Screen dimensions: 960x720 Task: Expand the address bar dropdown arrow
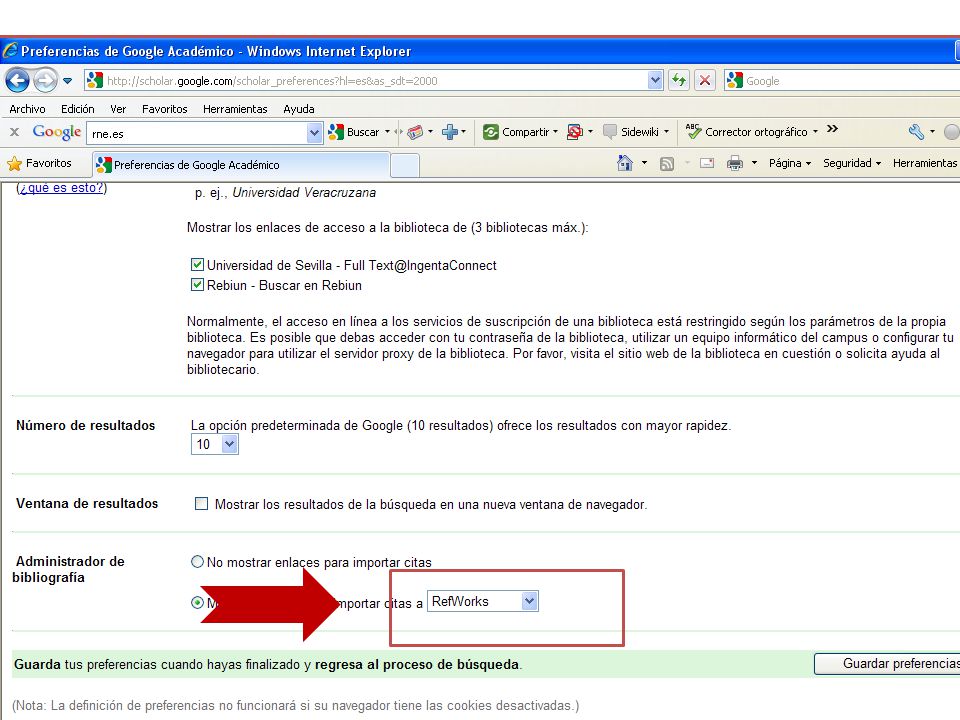(x=655, y=81)
